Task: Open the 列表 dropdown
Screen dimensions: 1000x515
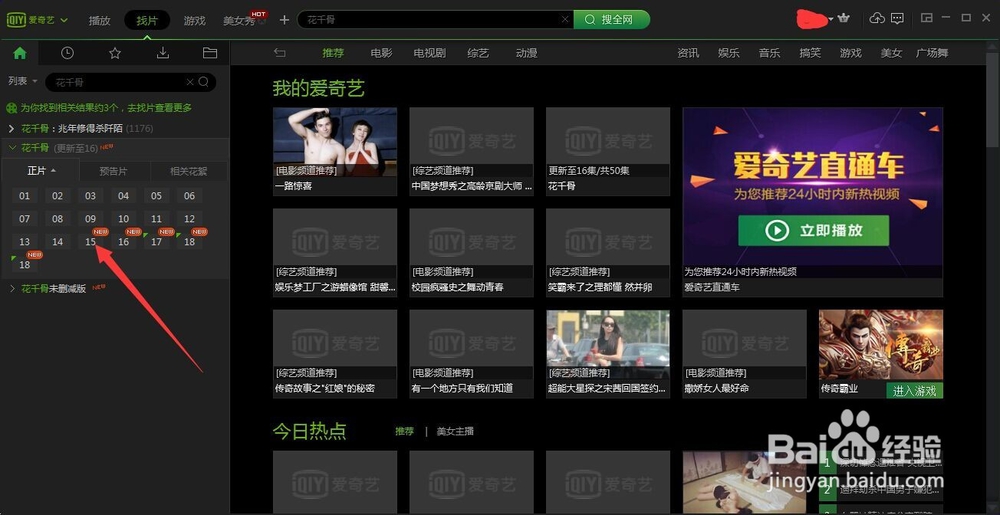Action: [x=23, y=81]
